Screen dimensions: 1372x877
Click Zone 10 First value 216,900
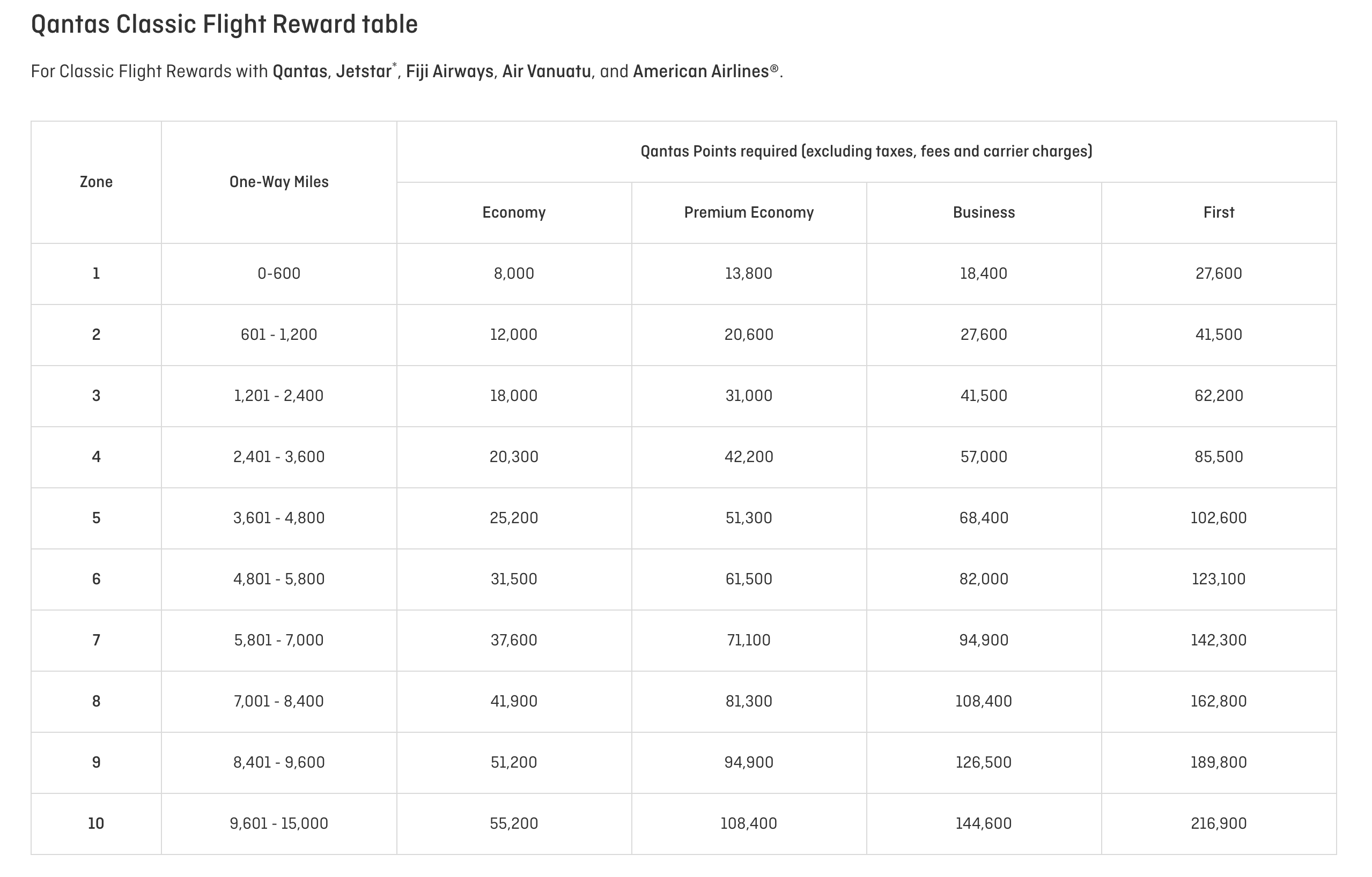pos(1218,823)
